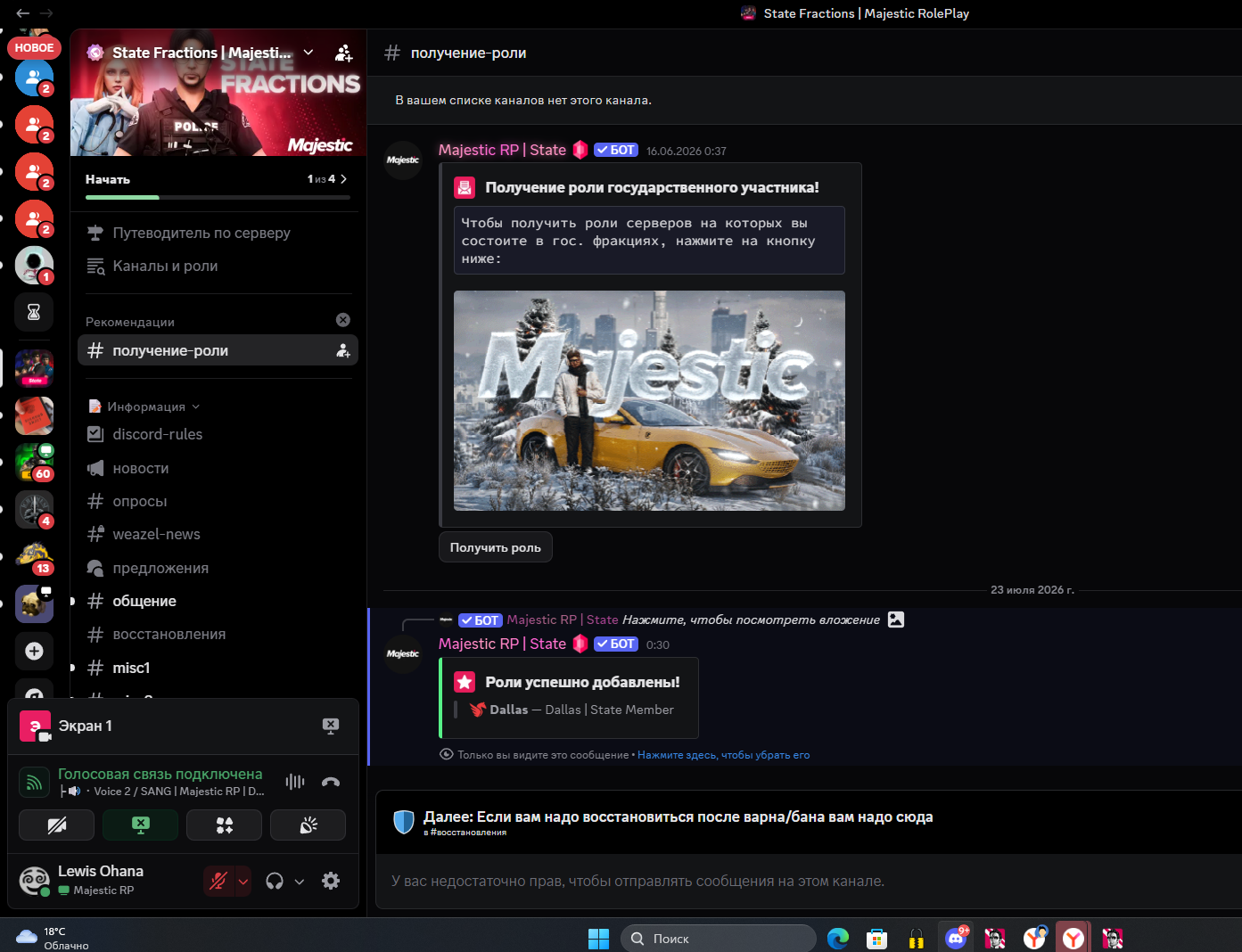
Task: Click the 23 июля 2026 г. date divider label
Action: point(1032,590)
